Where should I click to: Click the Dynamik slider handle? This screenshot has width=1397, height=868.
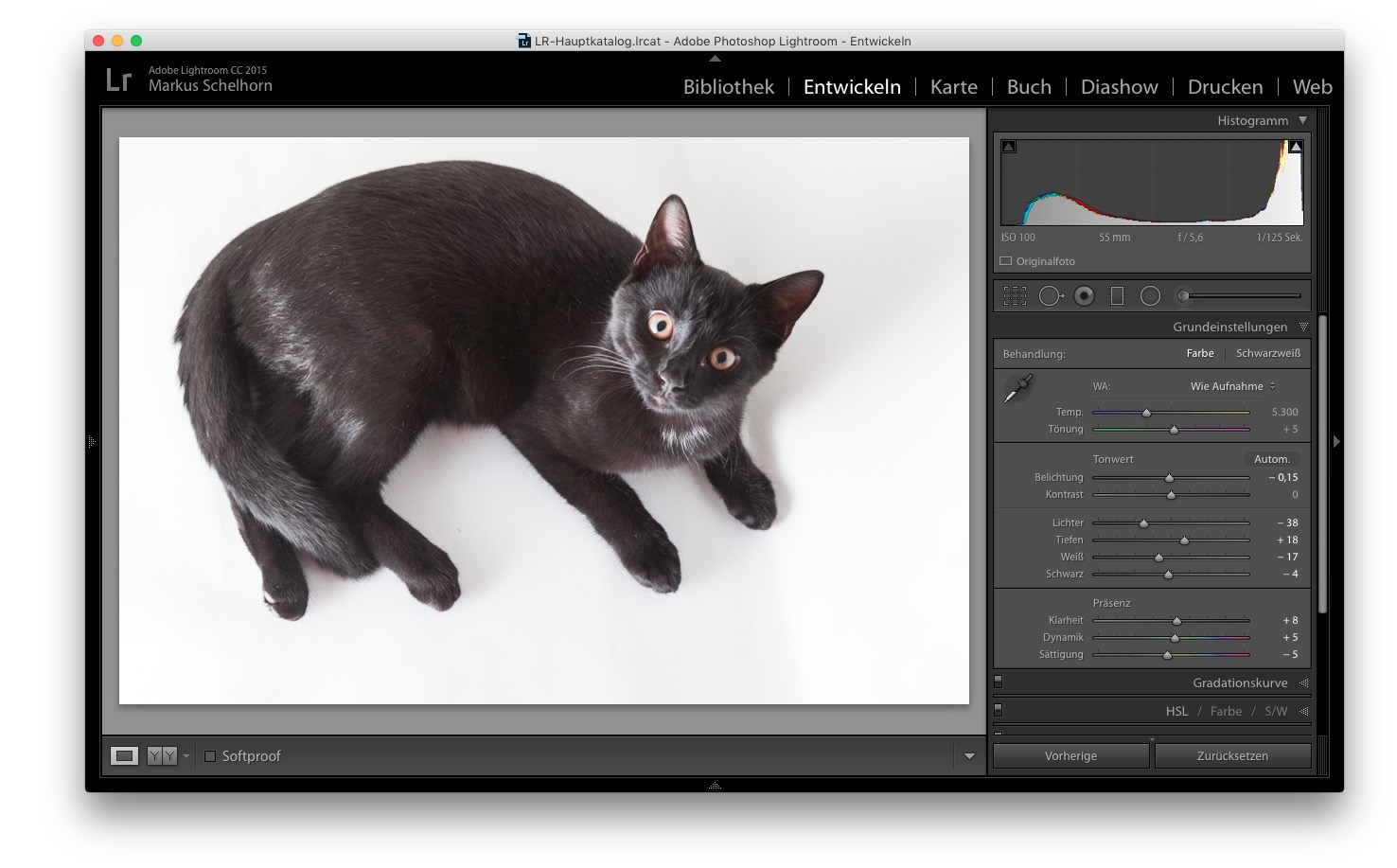[1175, 638]
